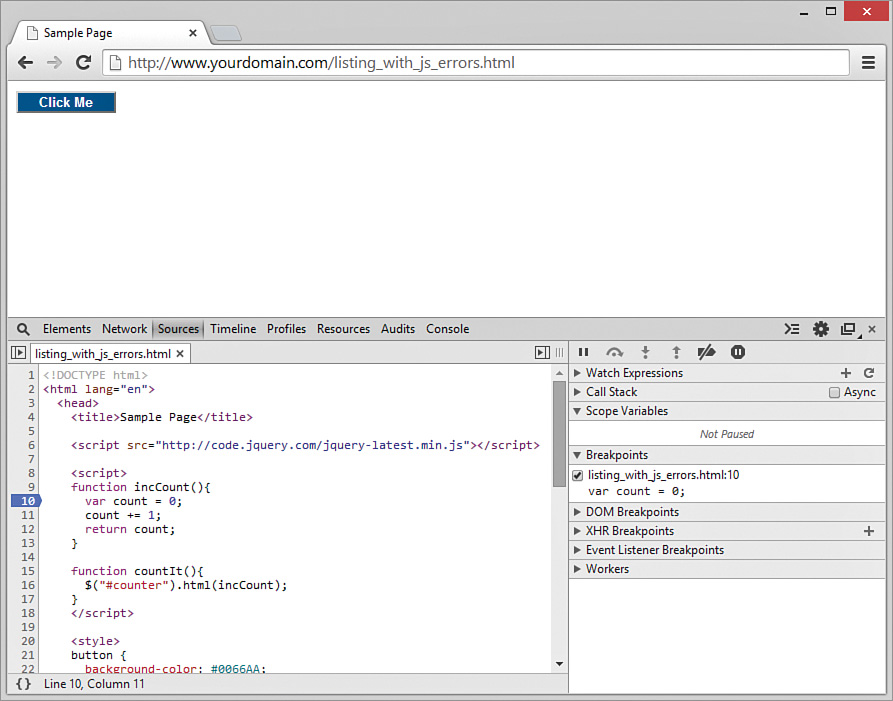The height and width of the screenshot is (701, 893).
Task: Switch to the Console panel
Action: pos(447,328)
